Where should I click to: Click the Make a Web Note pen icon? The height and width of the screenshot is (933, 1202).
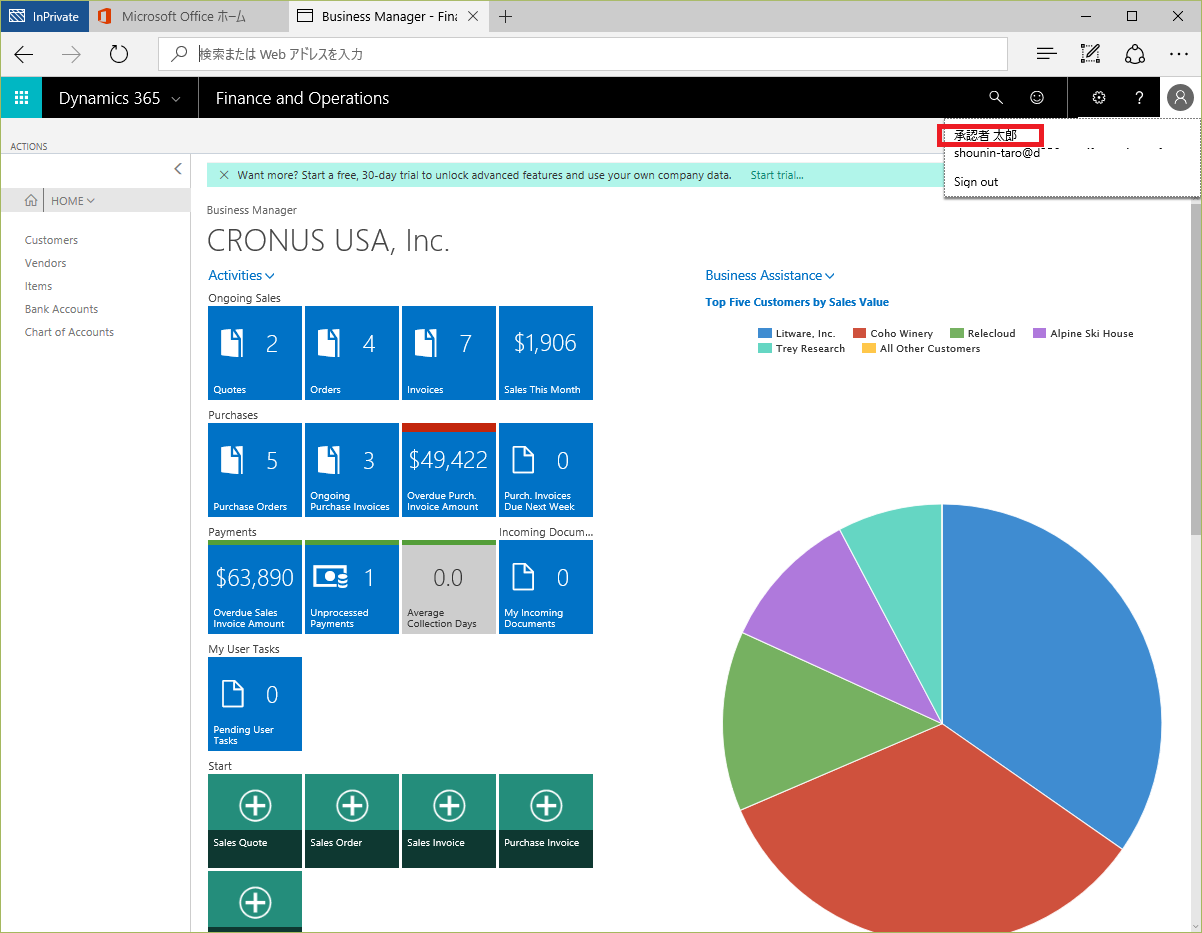pyautogui.click(x=1090, y=54)
